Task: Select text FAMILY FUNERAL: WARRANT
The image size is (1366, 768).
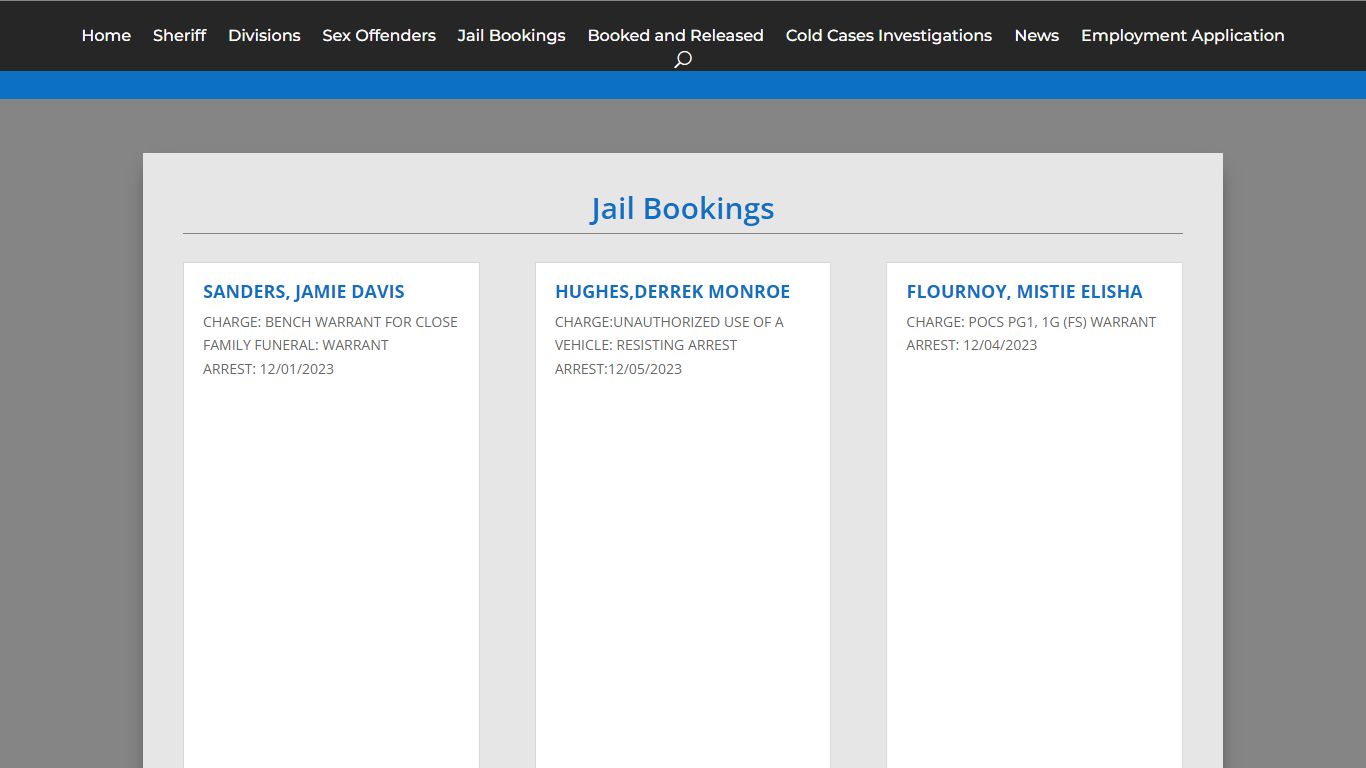Action: pos(296,345)
